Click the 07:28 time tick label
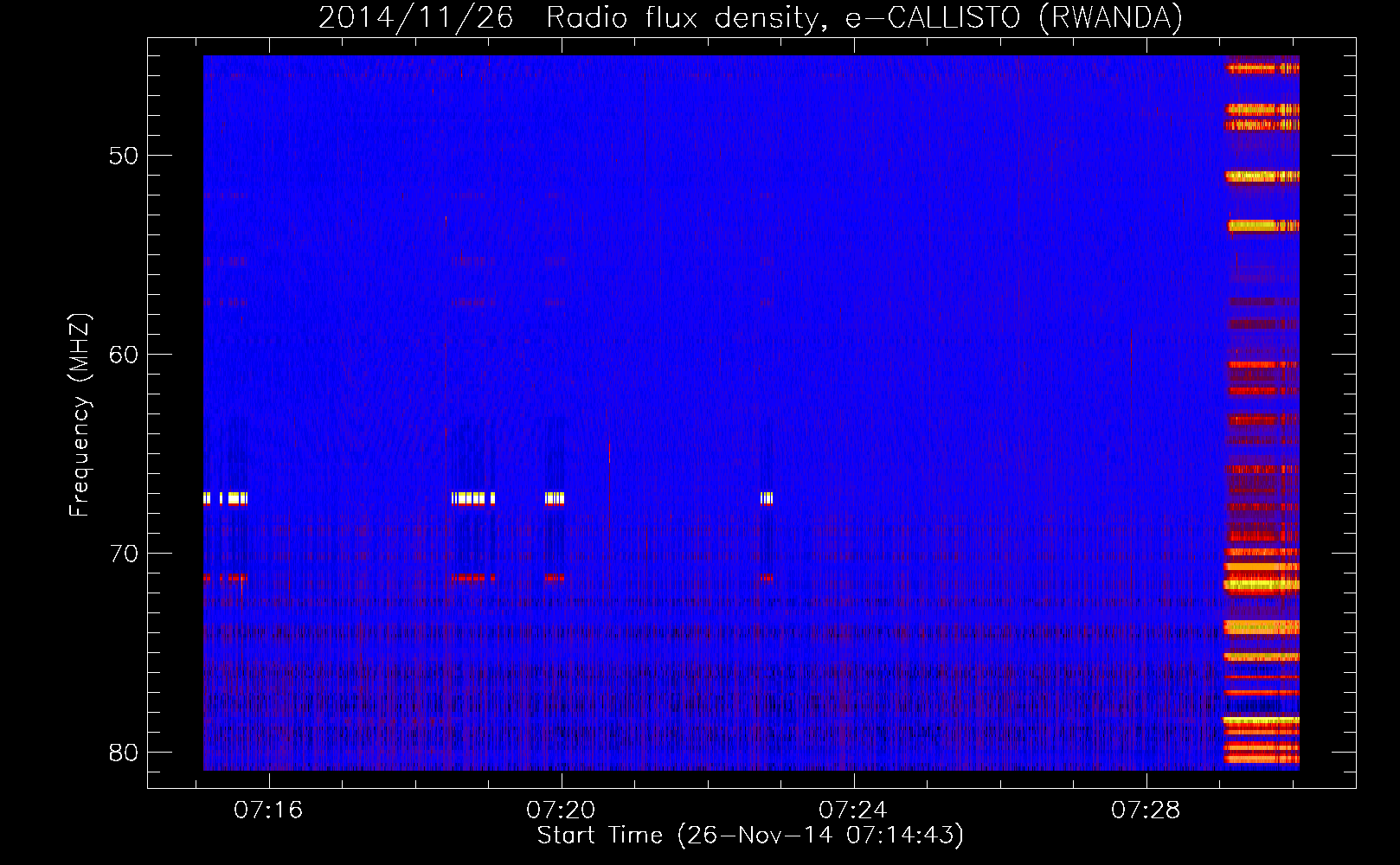 click(x=1146, y=811)
